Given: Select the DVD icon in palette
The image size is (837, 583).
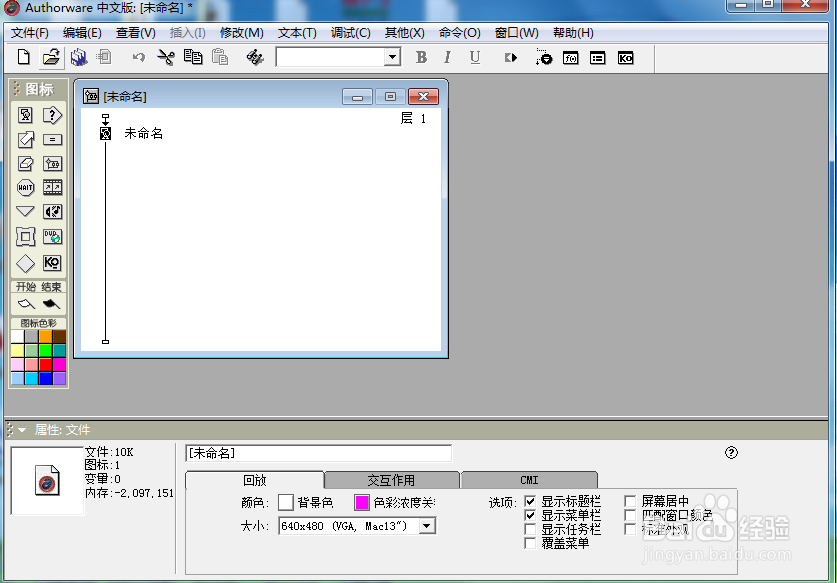Looking at the screenshot, I should coord(52,237).
